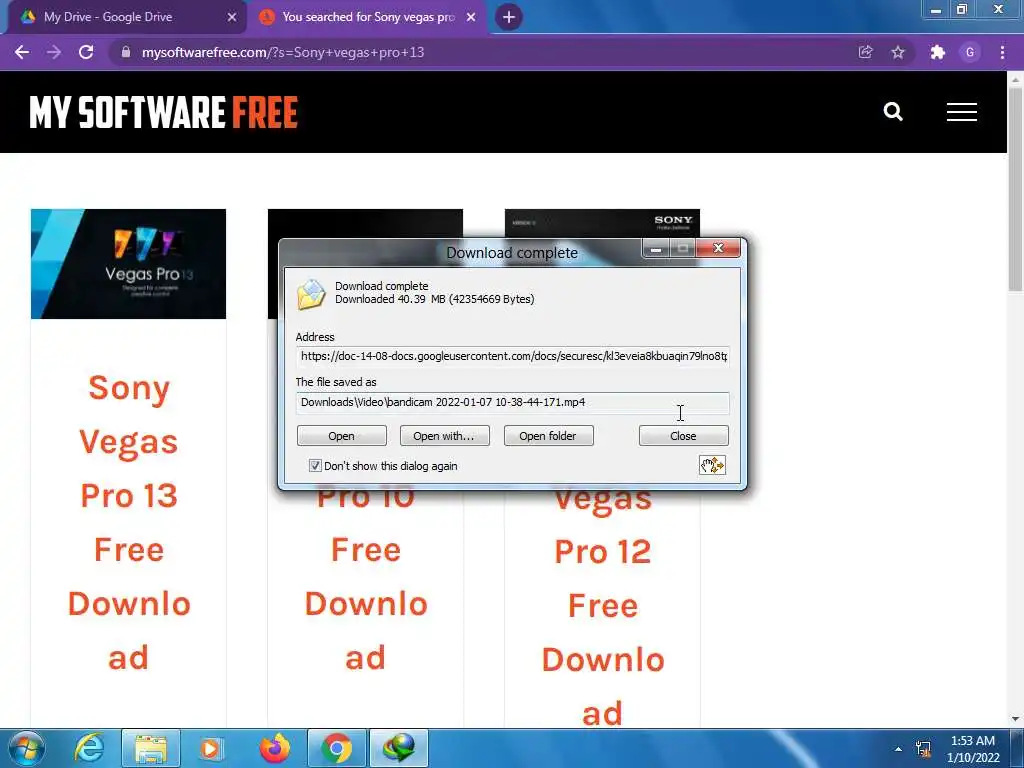Click the scrollbar up arrow
Viewport: 1024px width, 768px height.
pos(1016,78)
